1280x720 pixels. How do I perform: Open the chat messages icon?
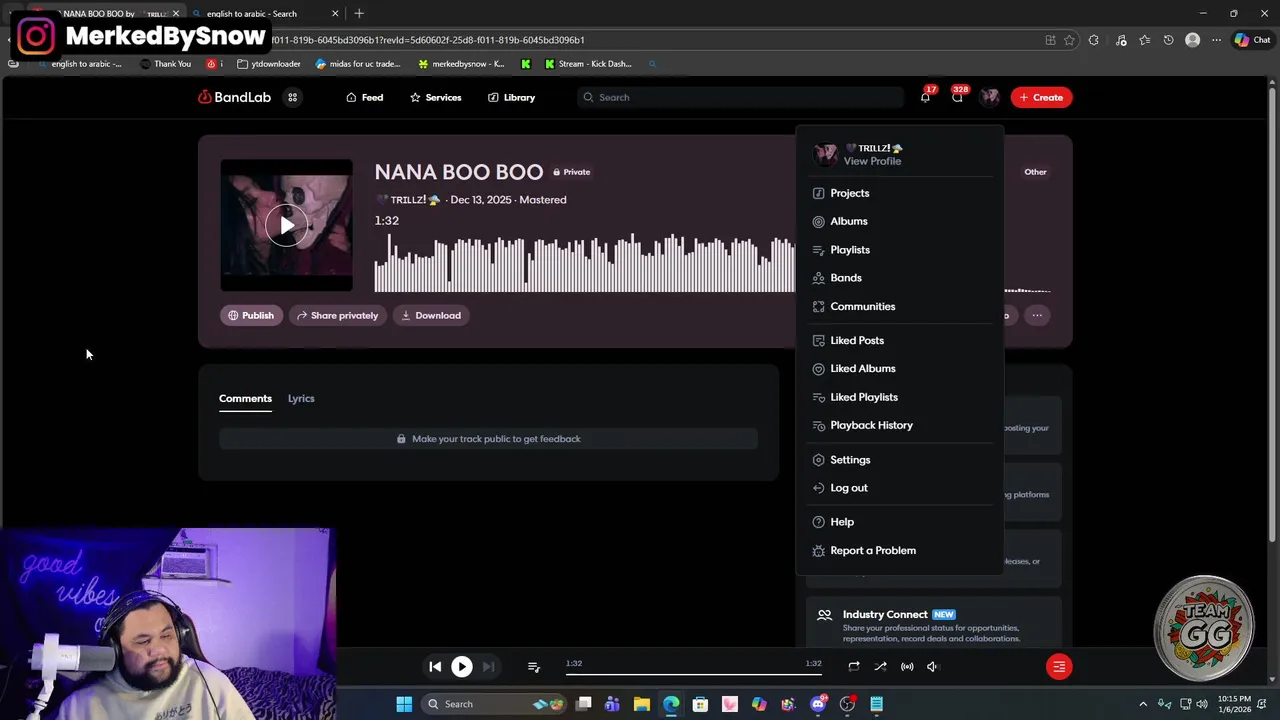957,97
